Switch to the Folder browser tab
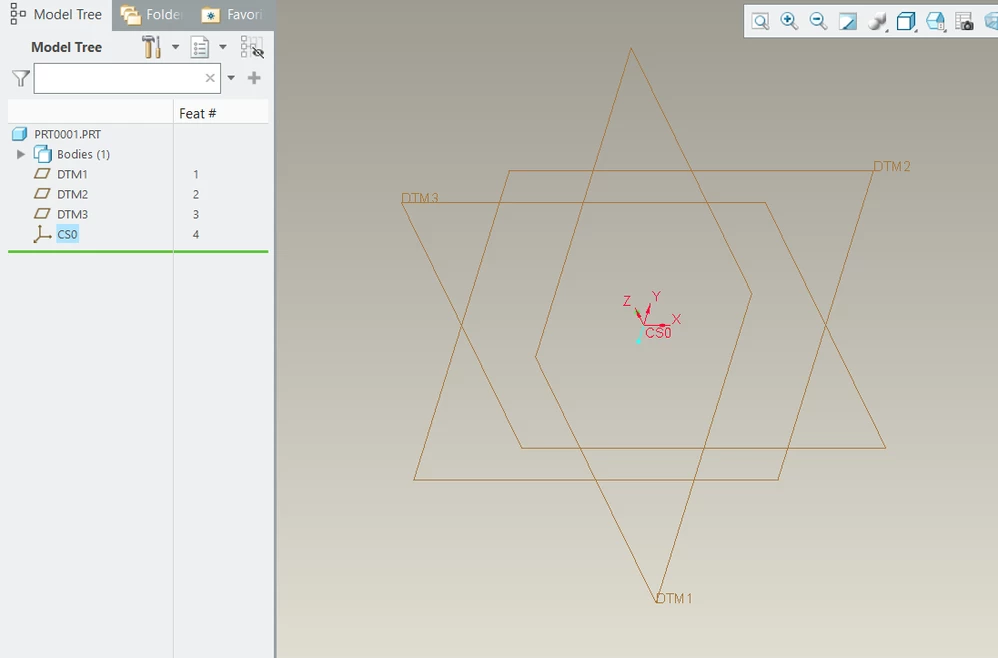998x658 pixels. pos(151,15)
